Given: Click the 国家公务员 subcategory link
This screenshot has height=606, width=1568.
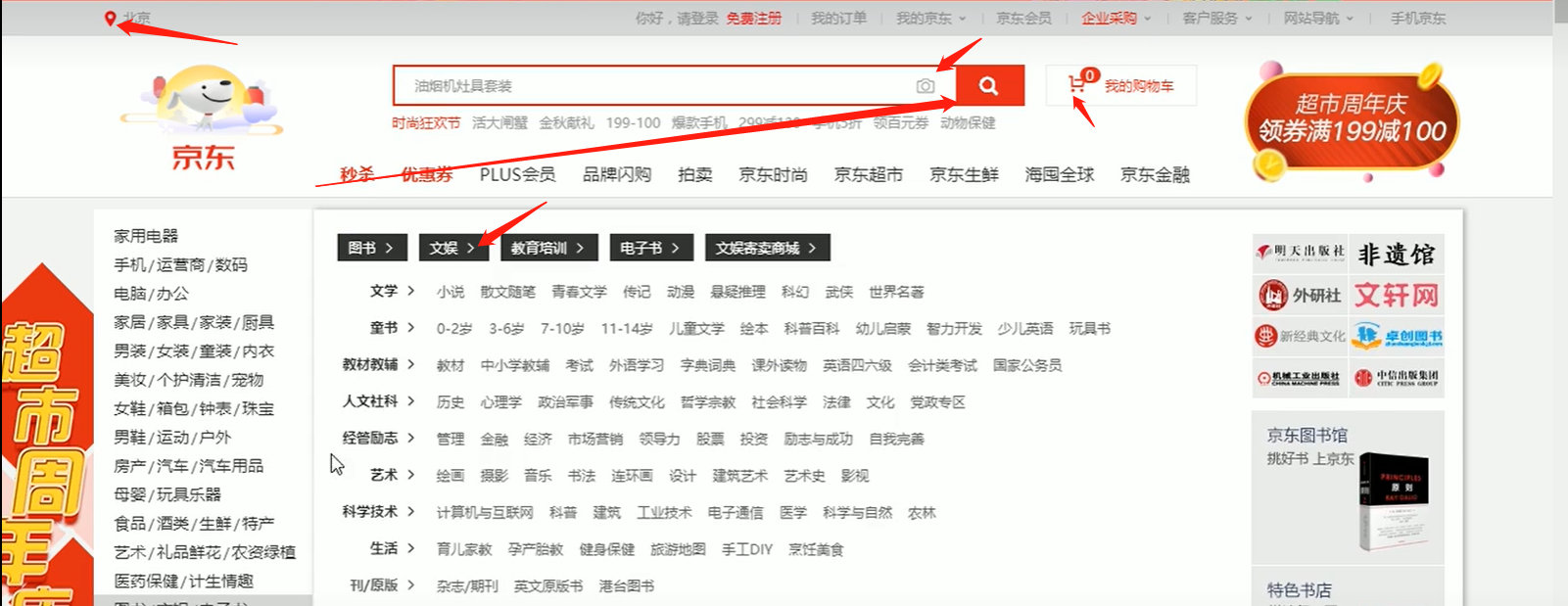Looking at the screenshot, I should tap(1027, 365).
